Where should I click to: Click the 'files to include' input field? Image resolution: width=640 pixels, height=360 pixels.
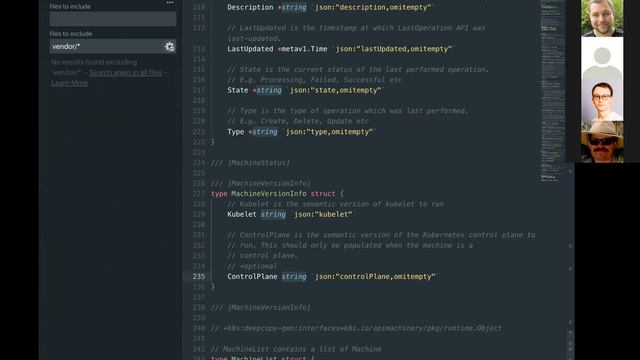tap(113, 19)
